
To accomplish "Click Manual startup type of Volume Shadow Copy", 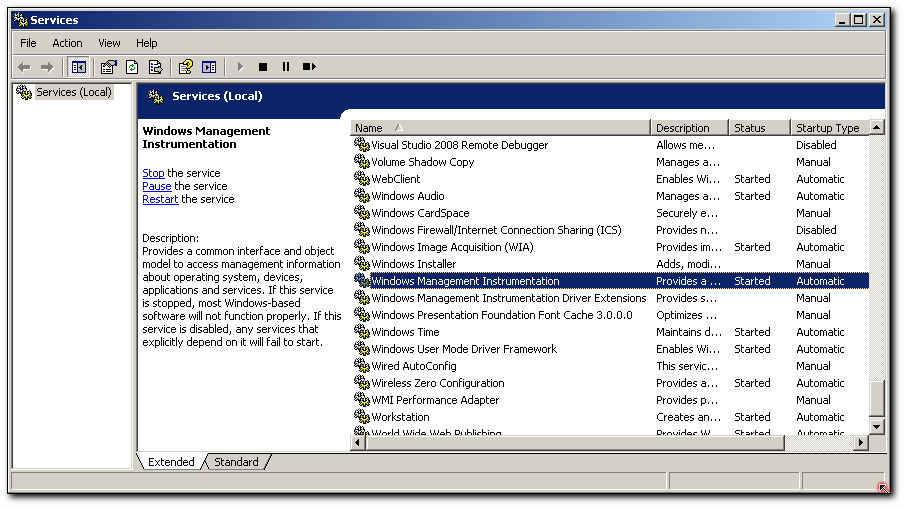I will [x=813, y=162].
